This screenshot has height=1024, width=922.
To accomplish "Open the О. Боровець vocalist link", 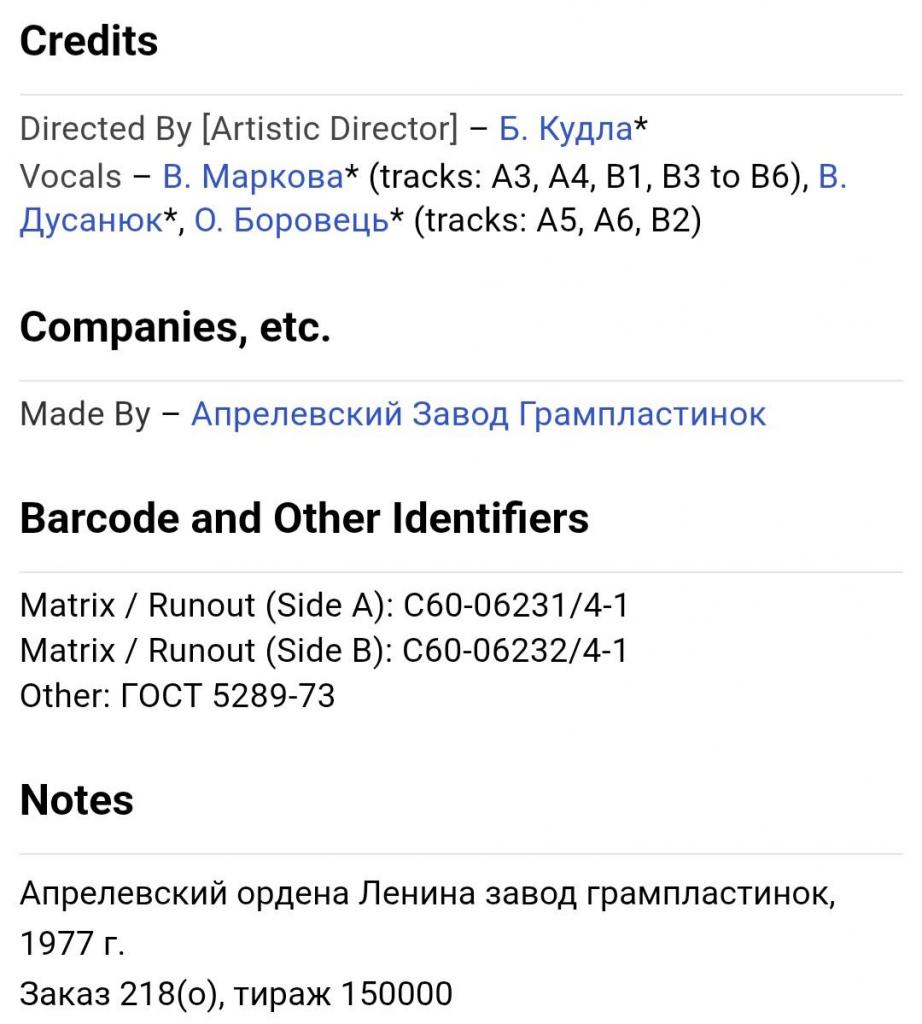I will pyautogui.click(x=291, y=222).
